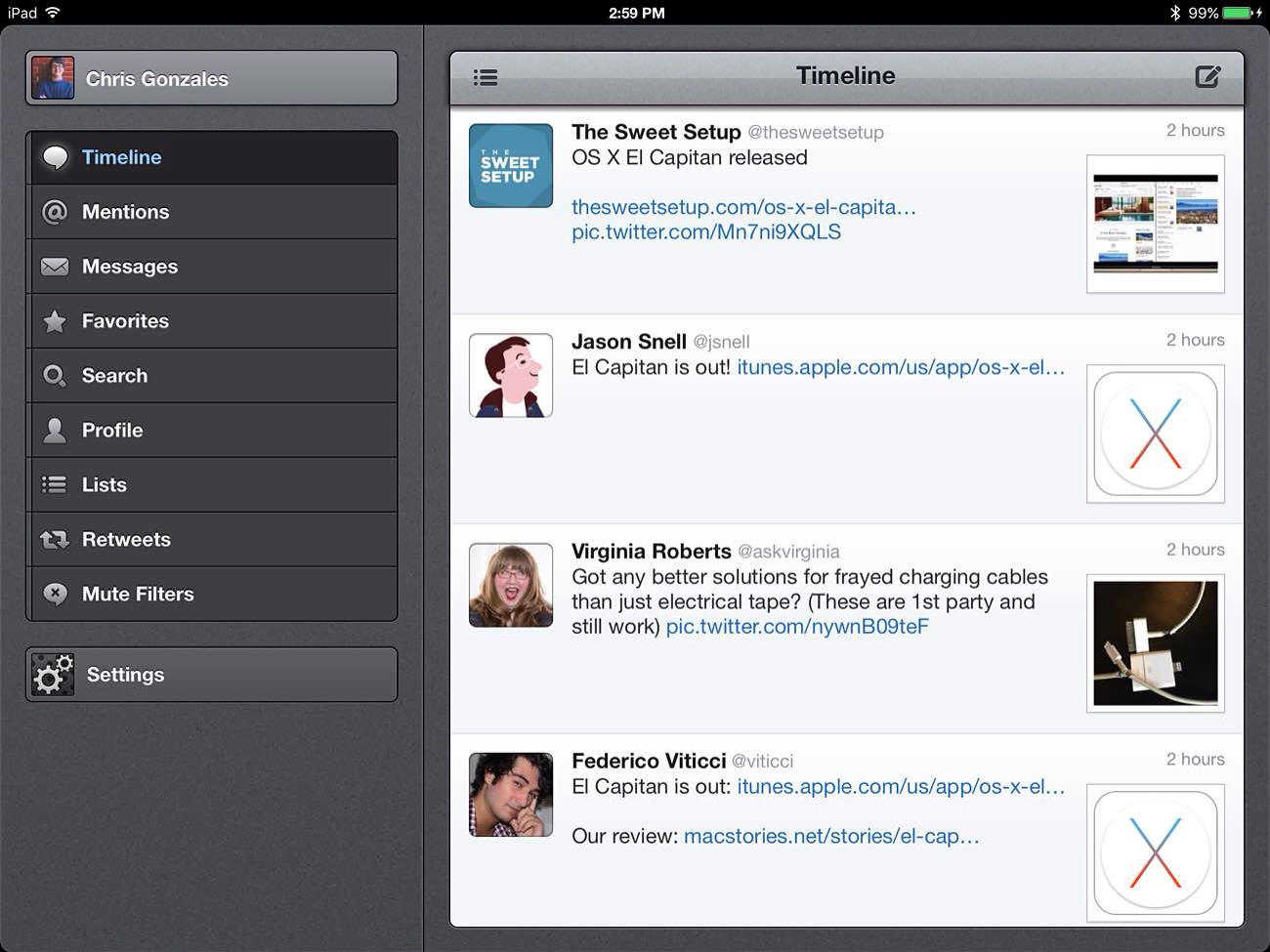Viewport: 1270px width, 952px height.
Task: Open the Messages section label
Action: point(130,267)
